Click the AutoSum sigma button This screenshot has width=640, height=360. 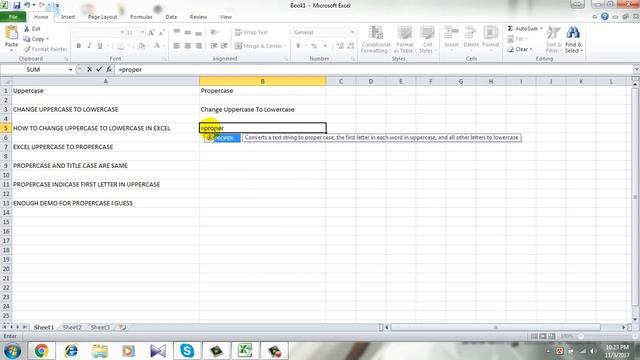click(x=523, y=29)
